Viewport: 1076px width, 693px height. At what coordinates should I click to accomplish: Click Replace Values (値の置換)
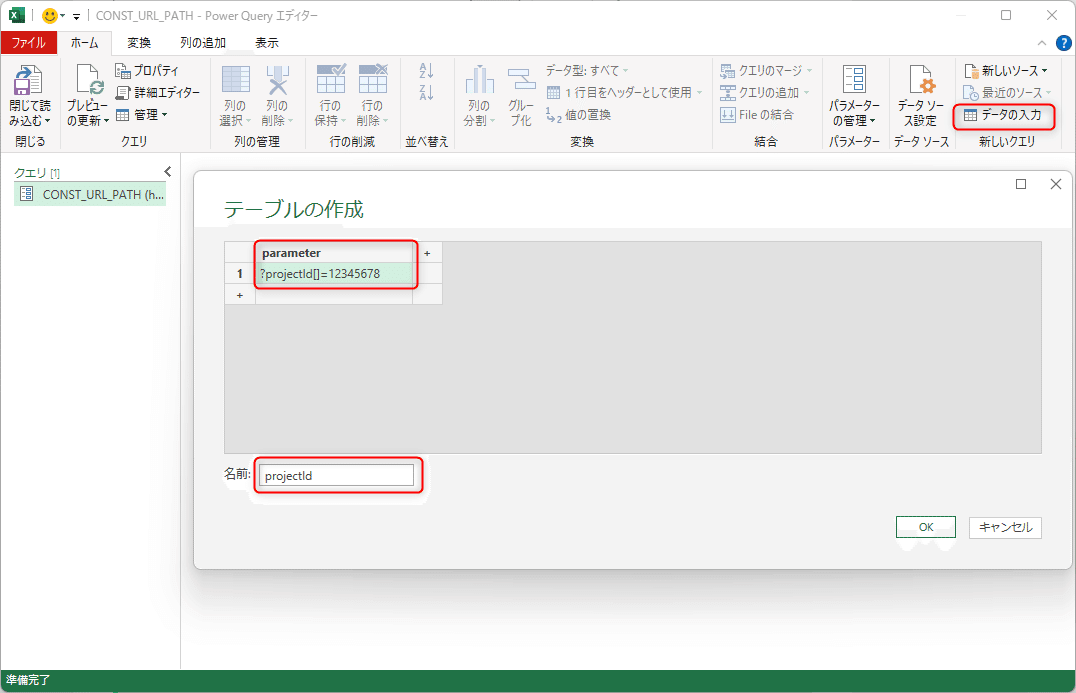coord(578,115)
